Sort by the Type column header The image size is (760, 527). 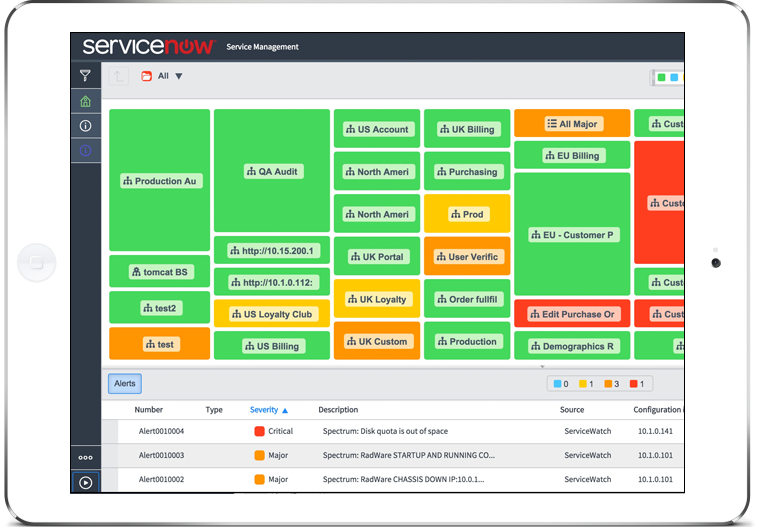pos(214,410)
